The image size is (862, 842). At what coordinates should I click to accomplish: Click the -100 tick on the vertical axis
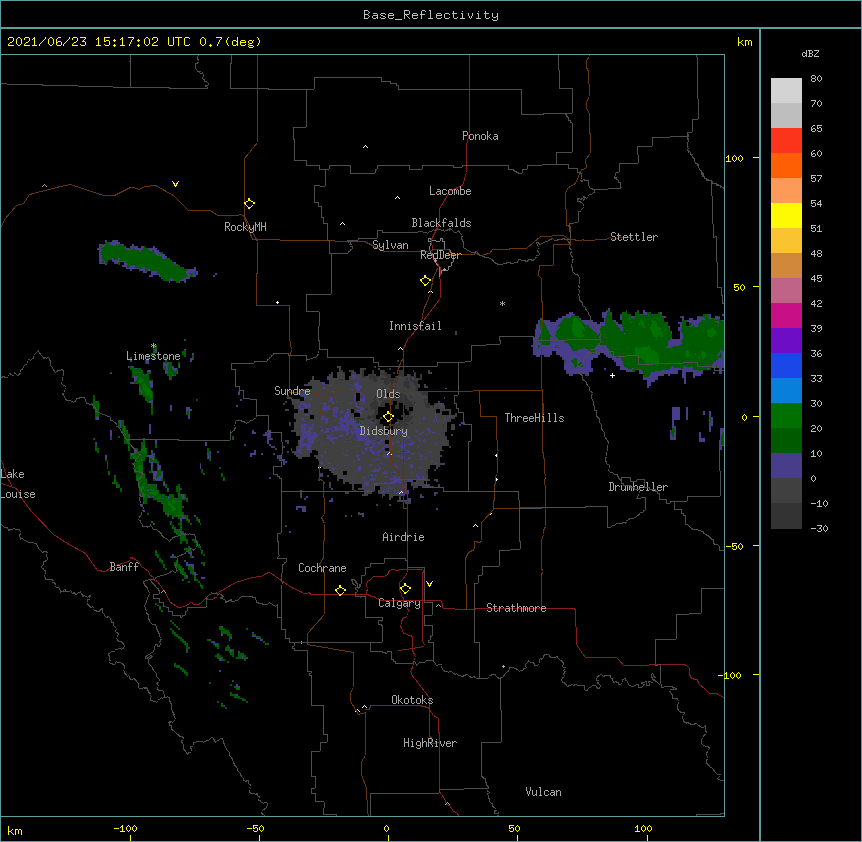[731, 675]
